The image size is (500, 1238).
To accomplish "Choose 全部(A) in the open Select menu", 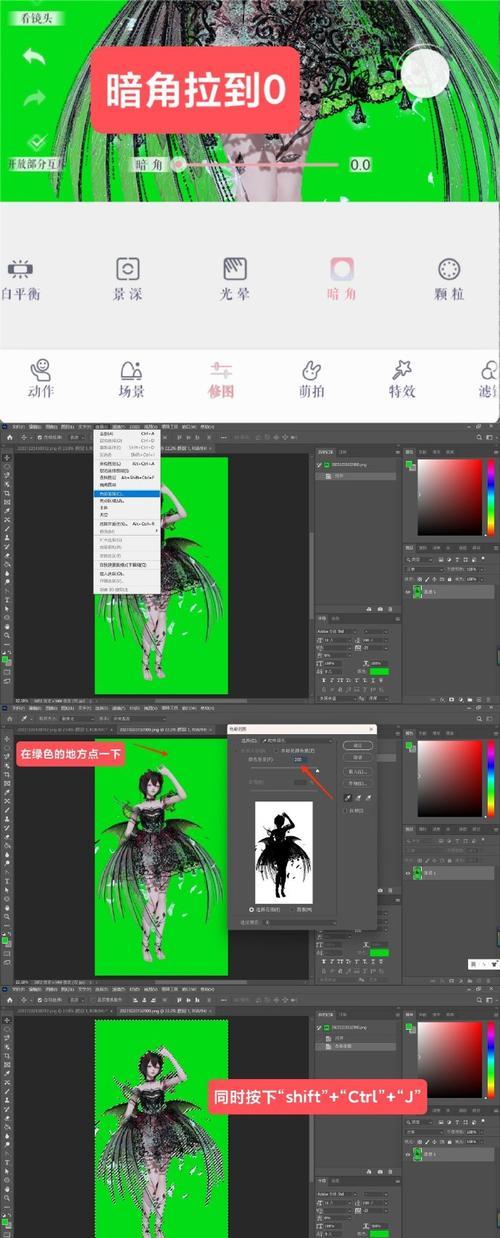I will click(127, 434).
